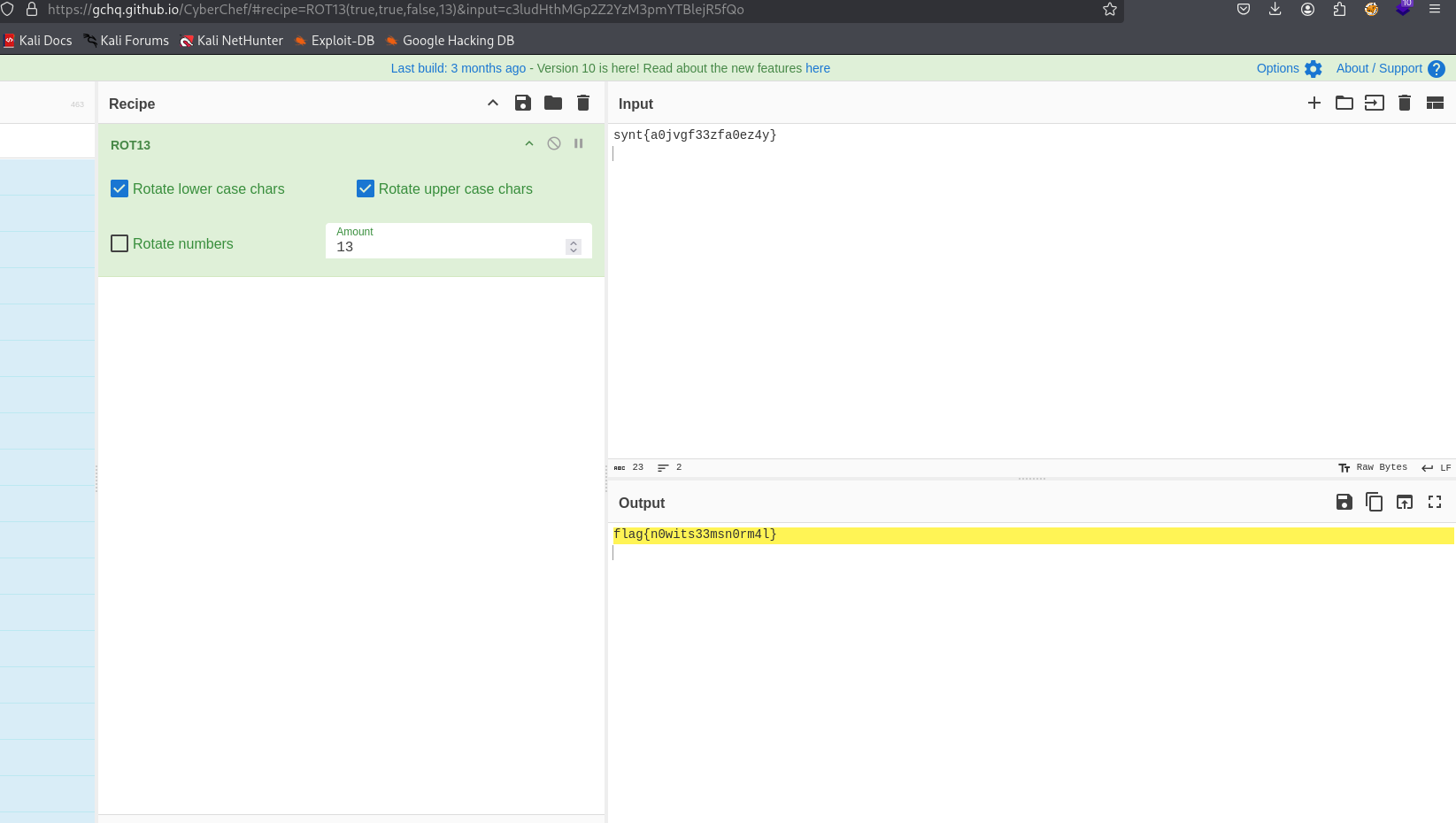Open About / Support link
This screenshot has height=823, width=1456.
click(1379, 68)
